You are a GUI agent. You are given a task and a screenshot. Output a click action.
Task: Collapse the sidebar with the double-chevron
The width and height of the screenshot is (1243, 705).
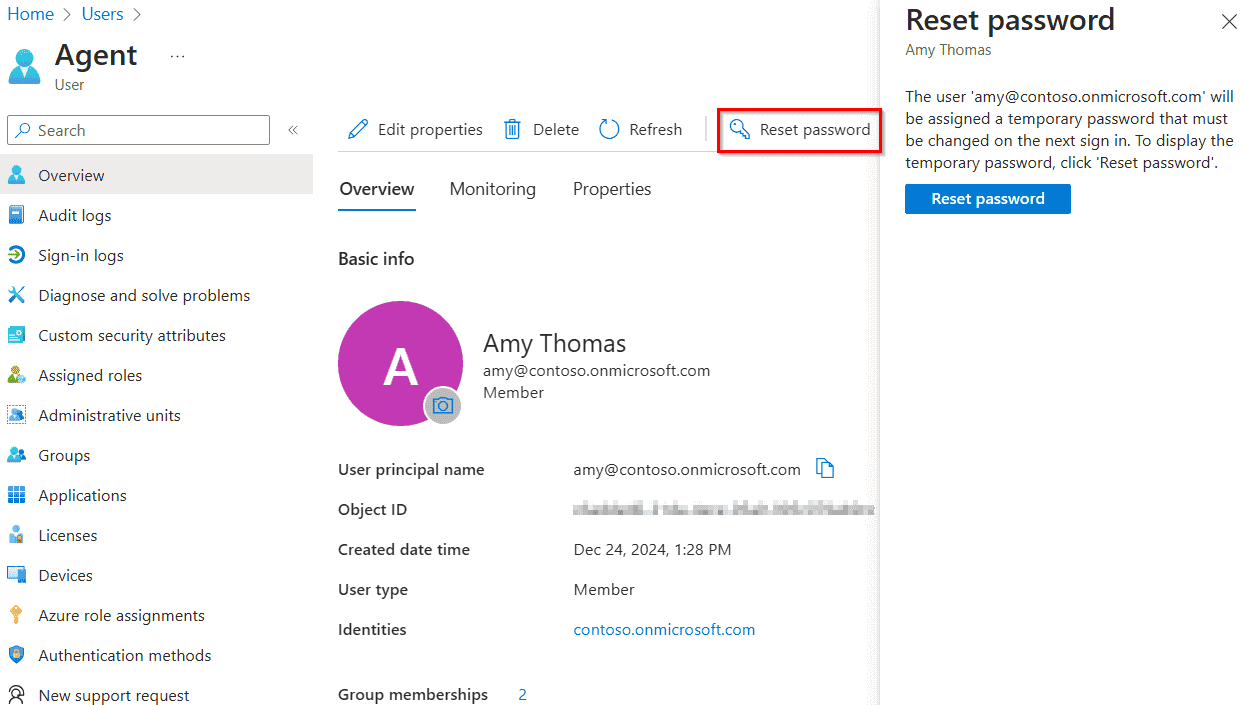[x=293, y=129]
